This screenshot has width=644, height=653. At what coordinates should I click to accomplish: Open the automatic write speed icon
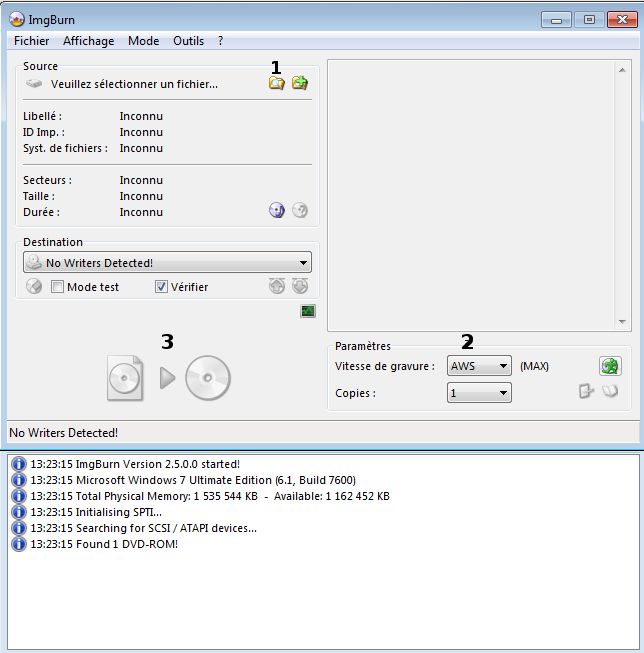pos(610,366)
